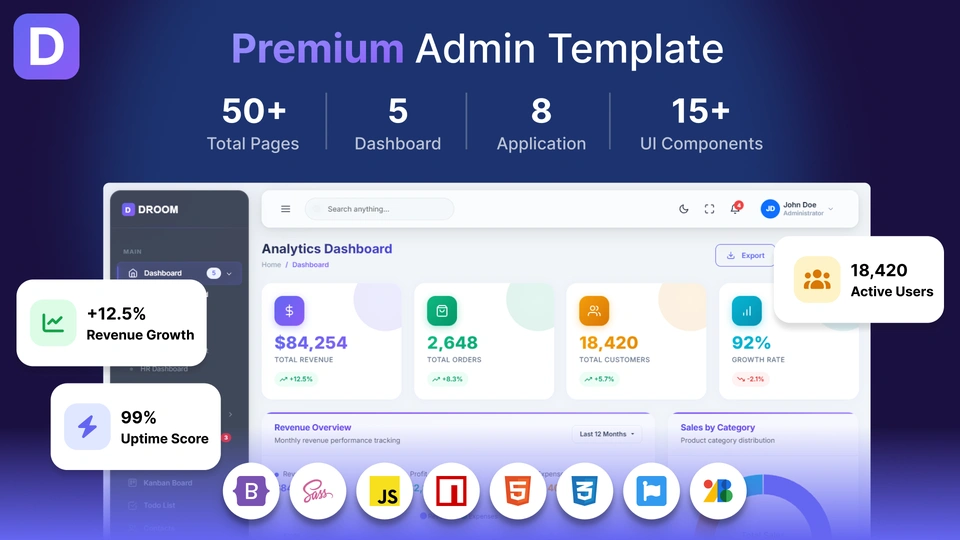Click the Total Customers people icon
The height and width of the screenshot is (540, 960).
(594, 310)
